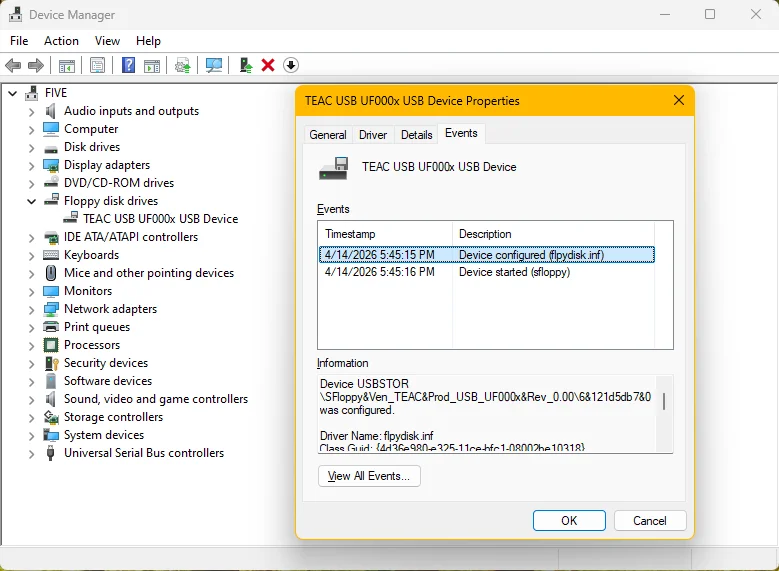This screenshot has width=779, height=571.
Task: Click the Disable device down-arrow icon
Action: point(291,65)
